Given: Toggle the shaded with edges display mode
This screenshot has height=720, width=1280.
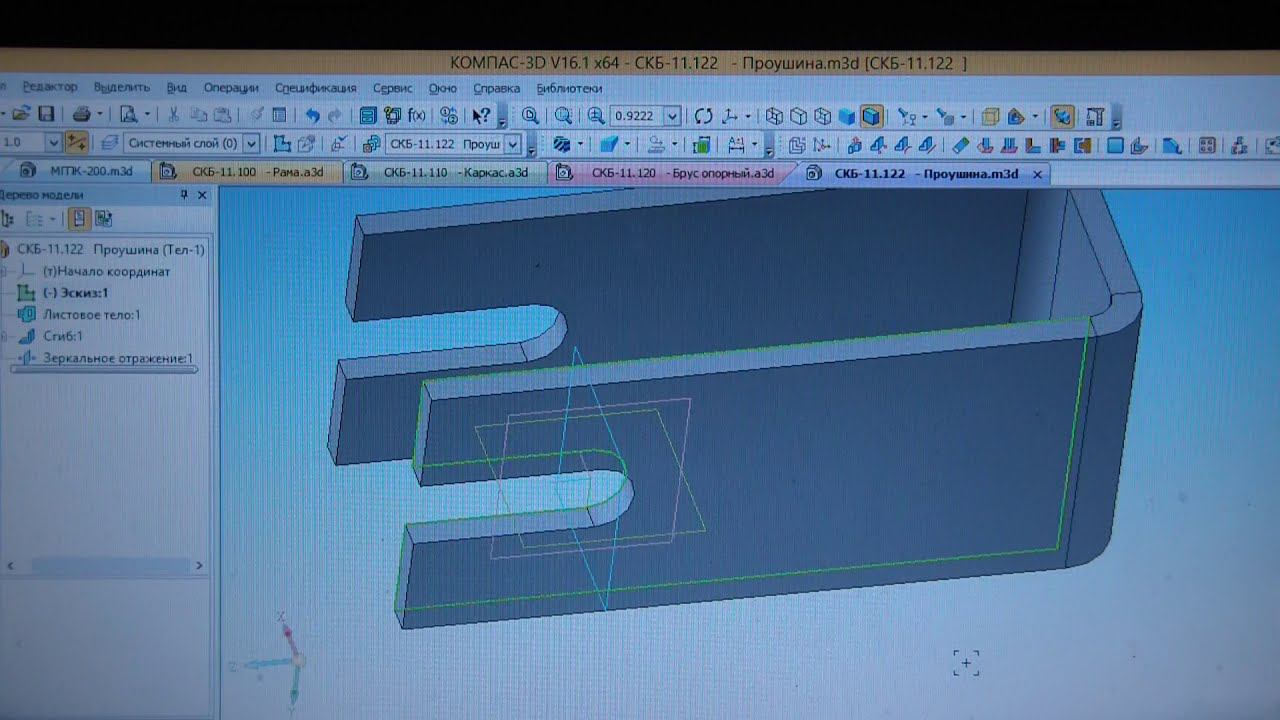Looking at the screenshot, I should pos(871,116).
